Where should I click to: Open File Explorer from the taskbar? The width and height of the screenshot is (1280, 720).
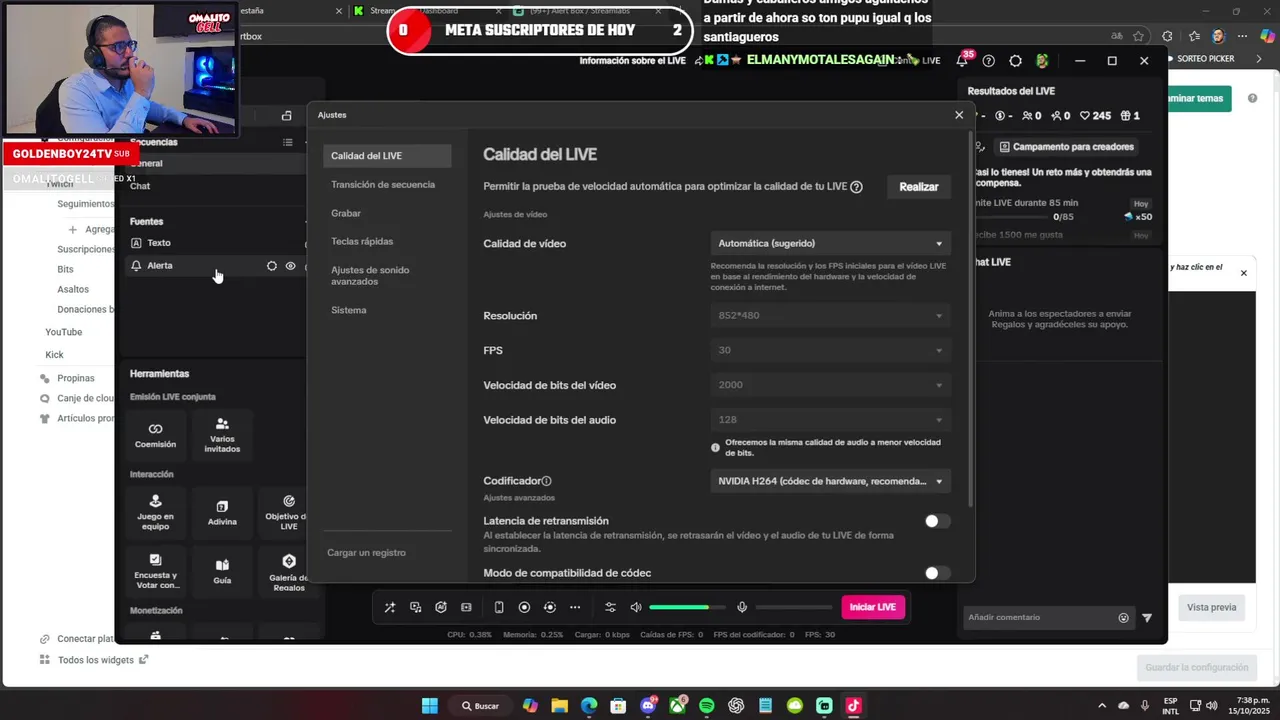coord(559,706)
